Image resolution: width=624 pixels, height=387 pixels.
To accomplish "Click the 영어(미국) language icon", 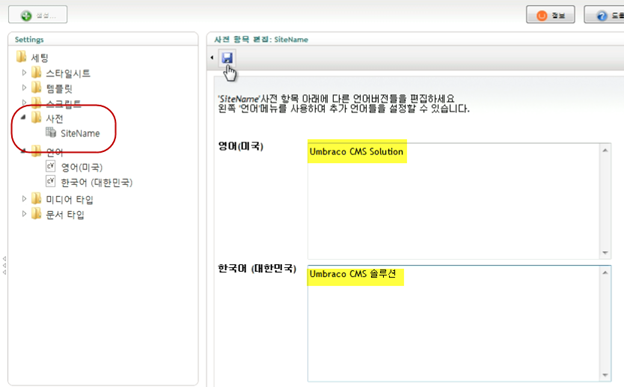I will [x=51, y=166].
